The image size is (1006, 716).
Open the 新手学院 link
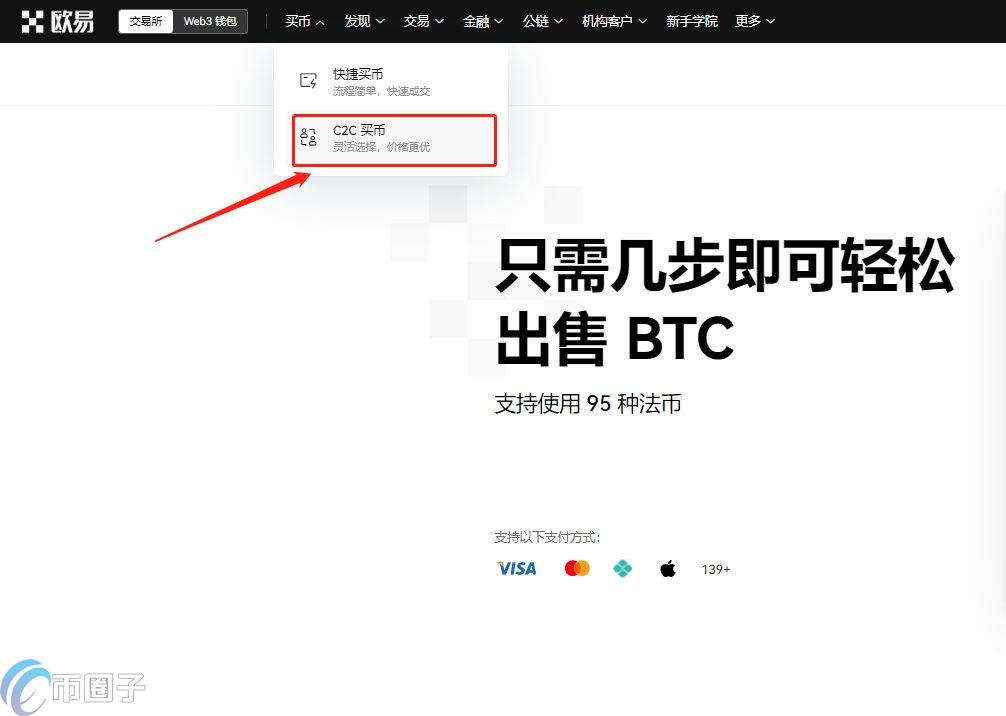tap(692, 21)
